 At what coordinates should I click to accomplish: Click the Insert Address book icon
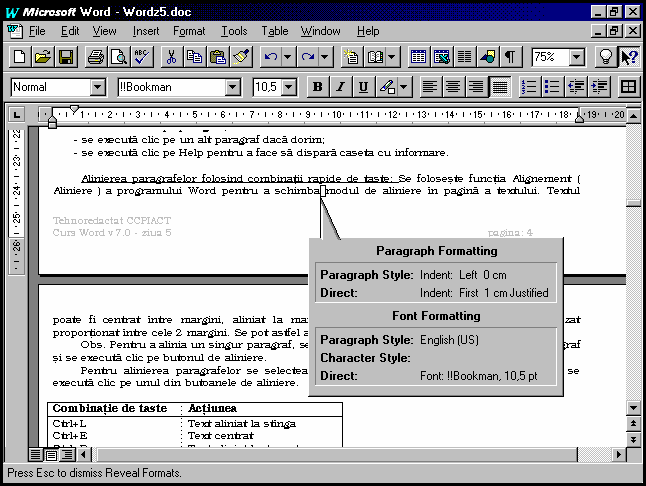[x=375, y=56]
